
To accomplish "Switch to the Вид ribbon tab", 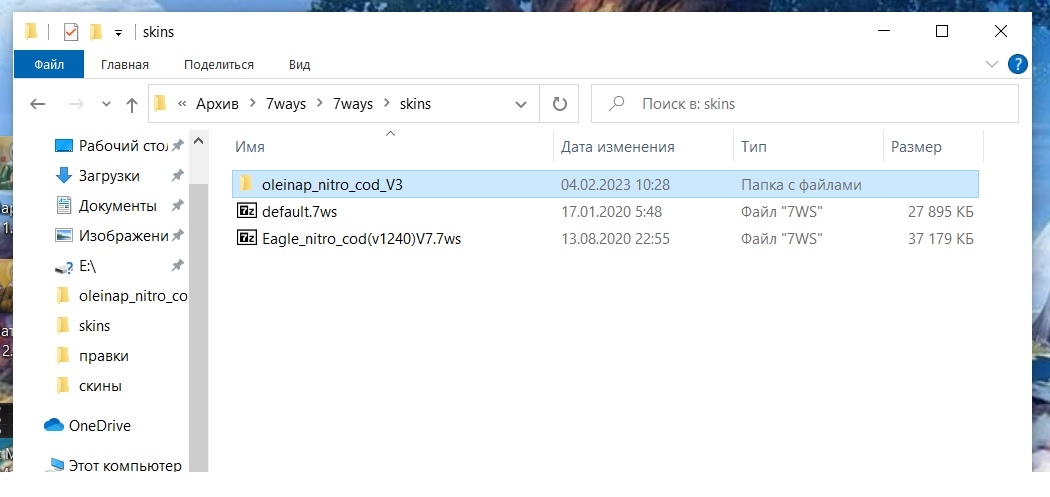I will (299, 65).
